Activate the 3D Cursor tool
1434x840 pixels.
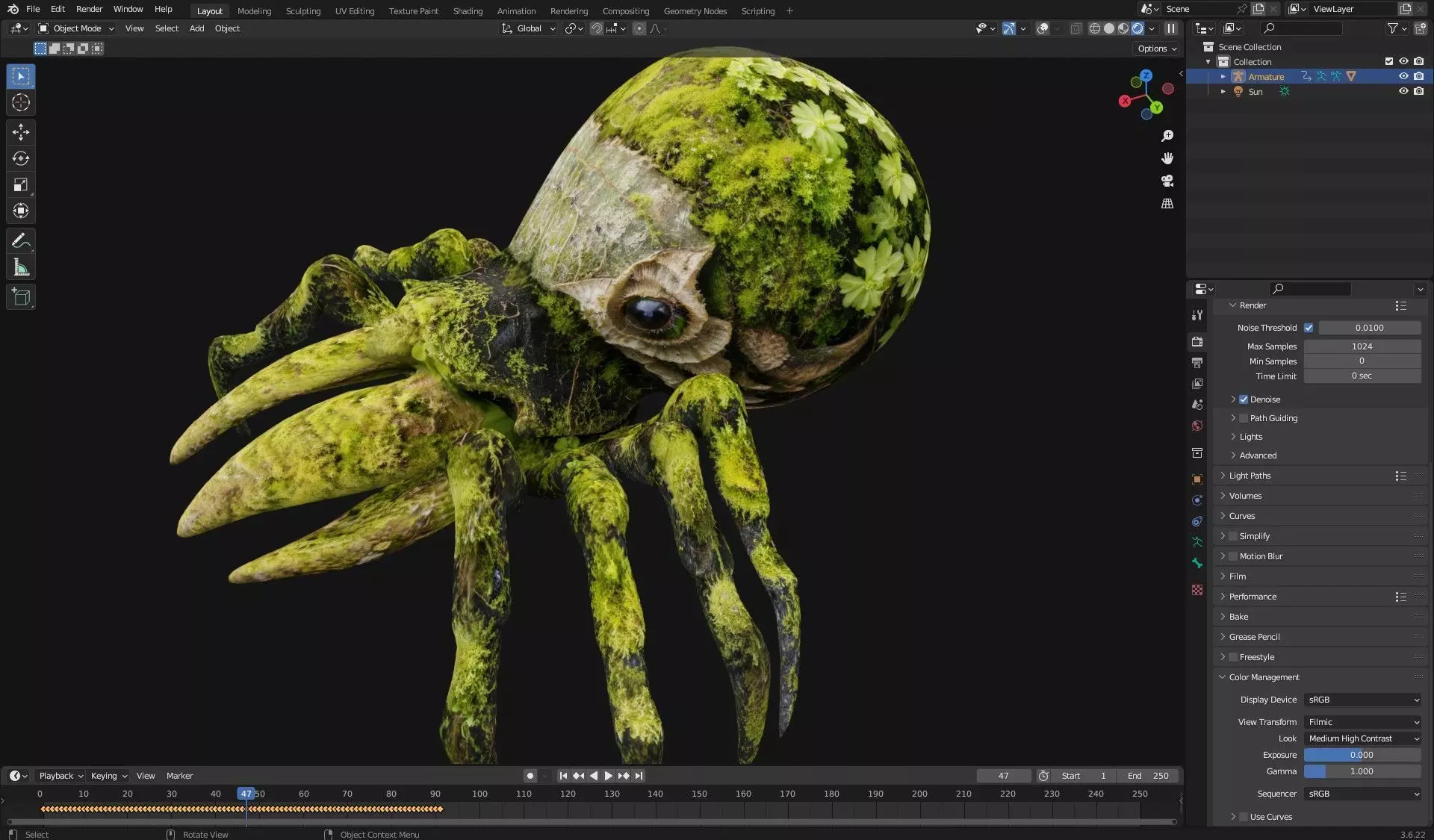pyautogui.click(x=21, y=103)
